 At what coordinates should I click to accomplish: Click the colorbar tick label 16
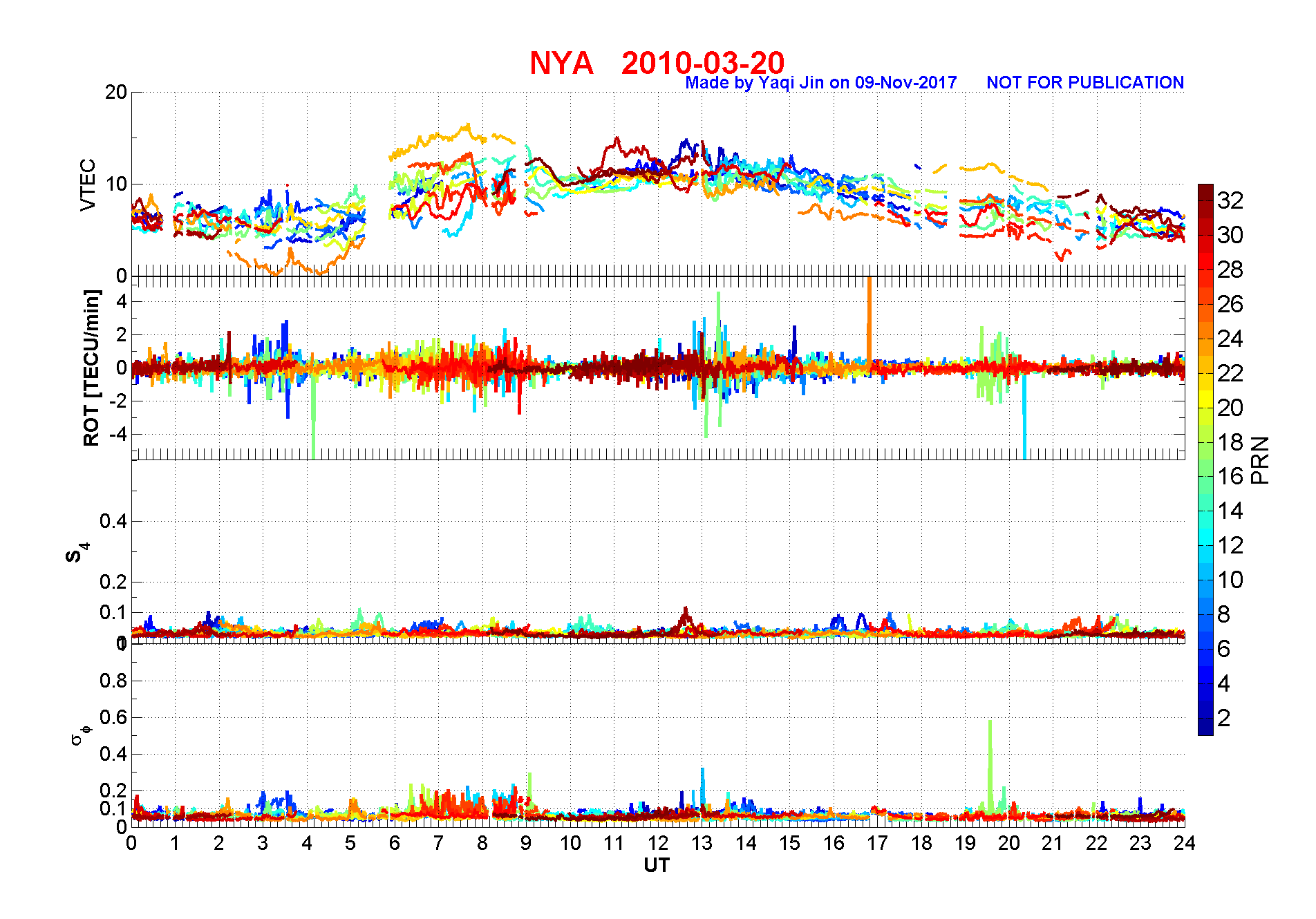coord(1230,476)
